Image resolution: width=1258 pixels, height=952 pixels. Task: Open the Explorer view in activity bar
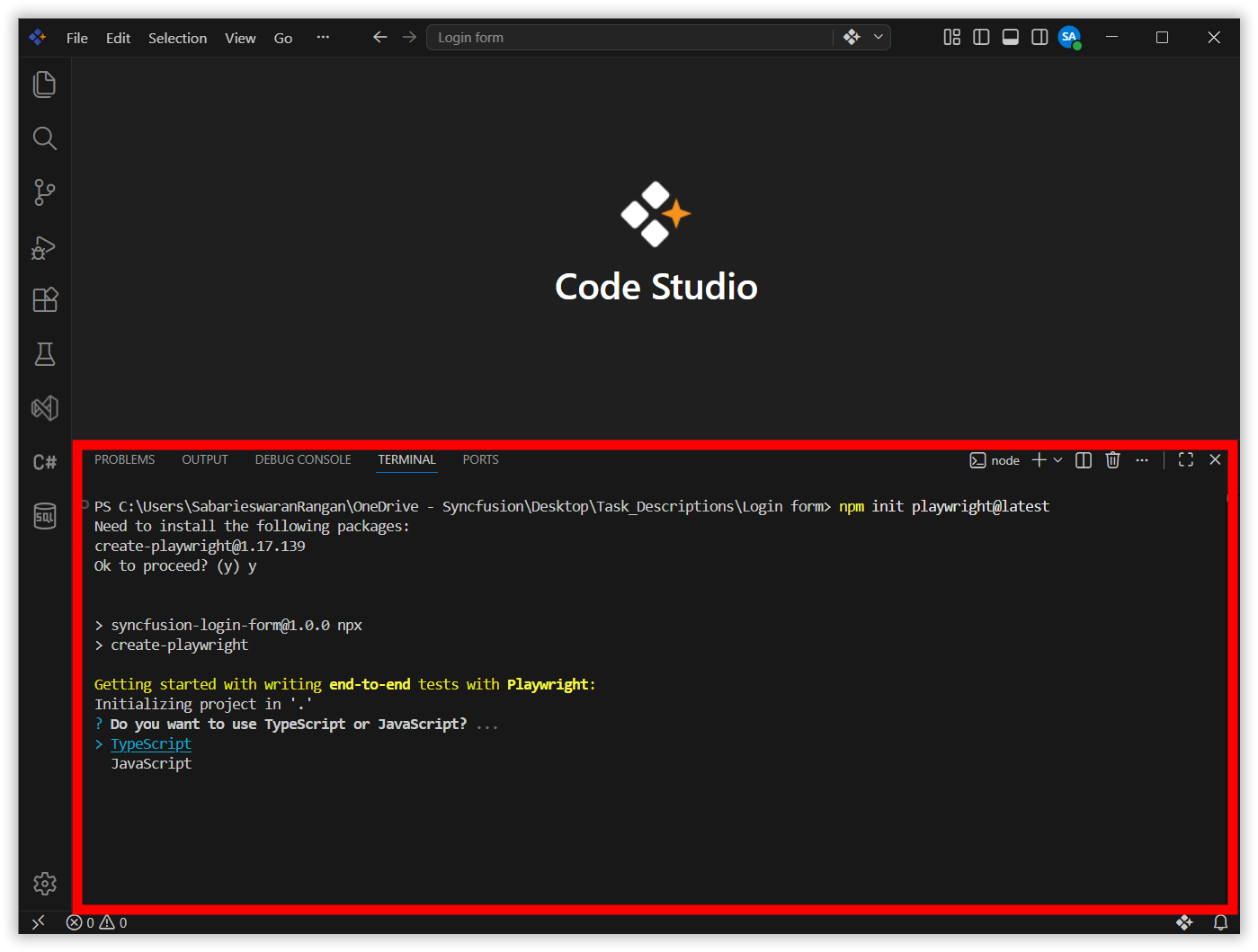point(44,85)
